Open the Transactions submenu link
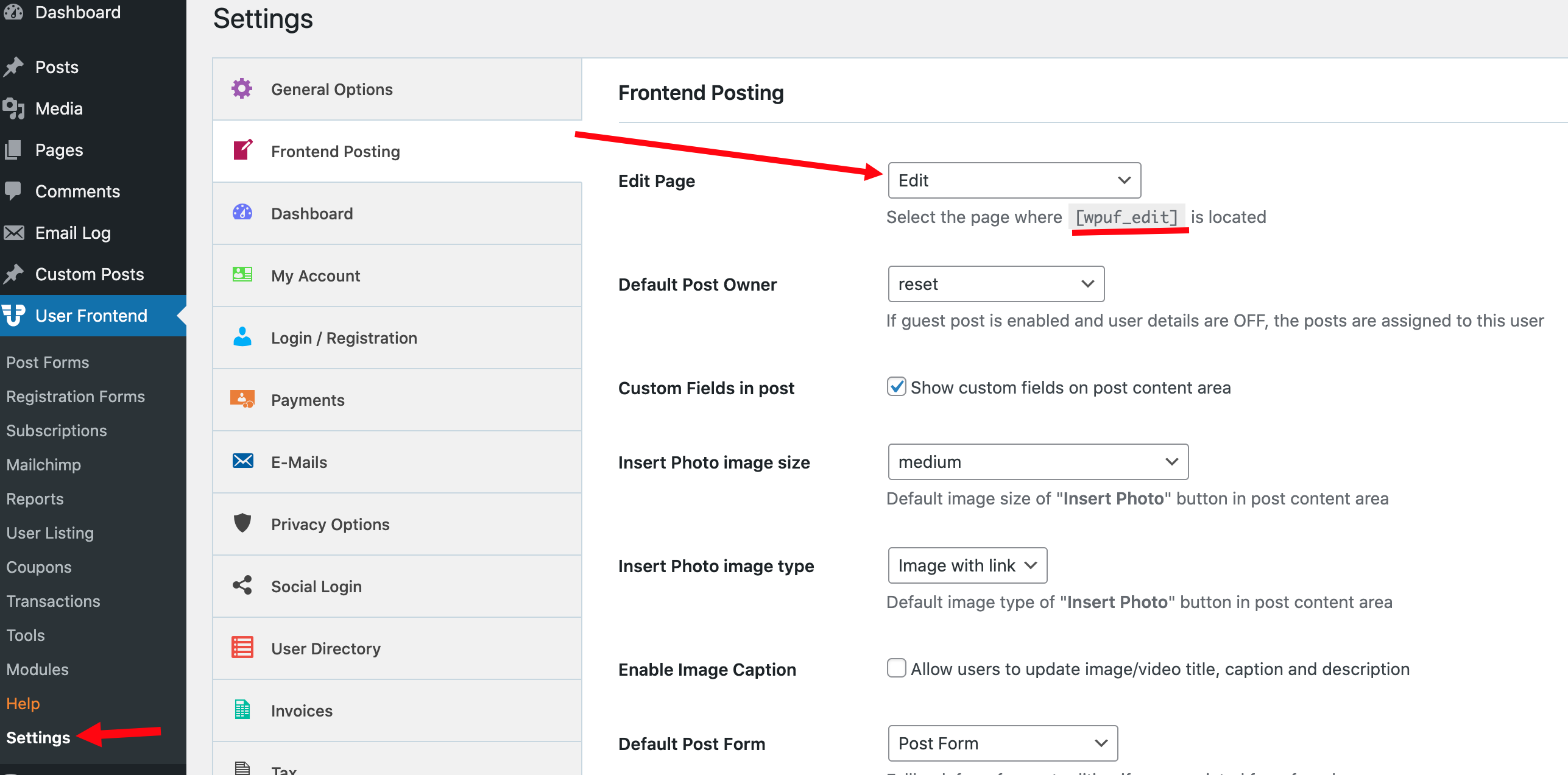The width and height of the screenshot is (1568, 775). tap(54, 601)
